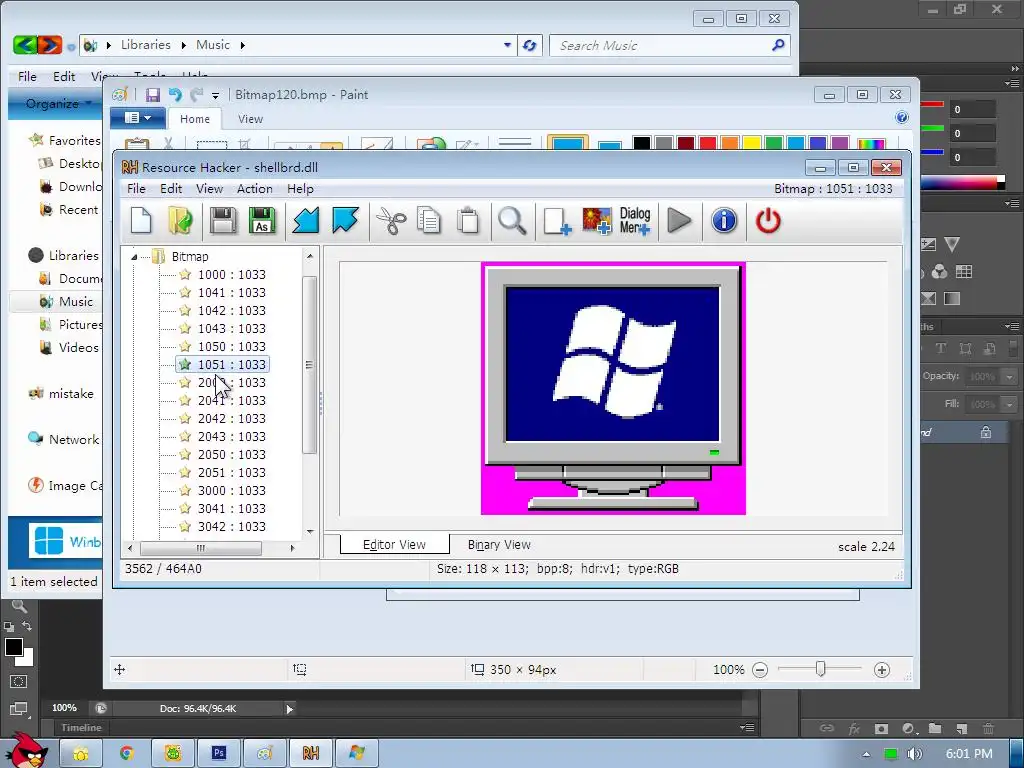Open a file with the folder icon in Resource Hacker

pos(180,221)
